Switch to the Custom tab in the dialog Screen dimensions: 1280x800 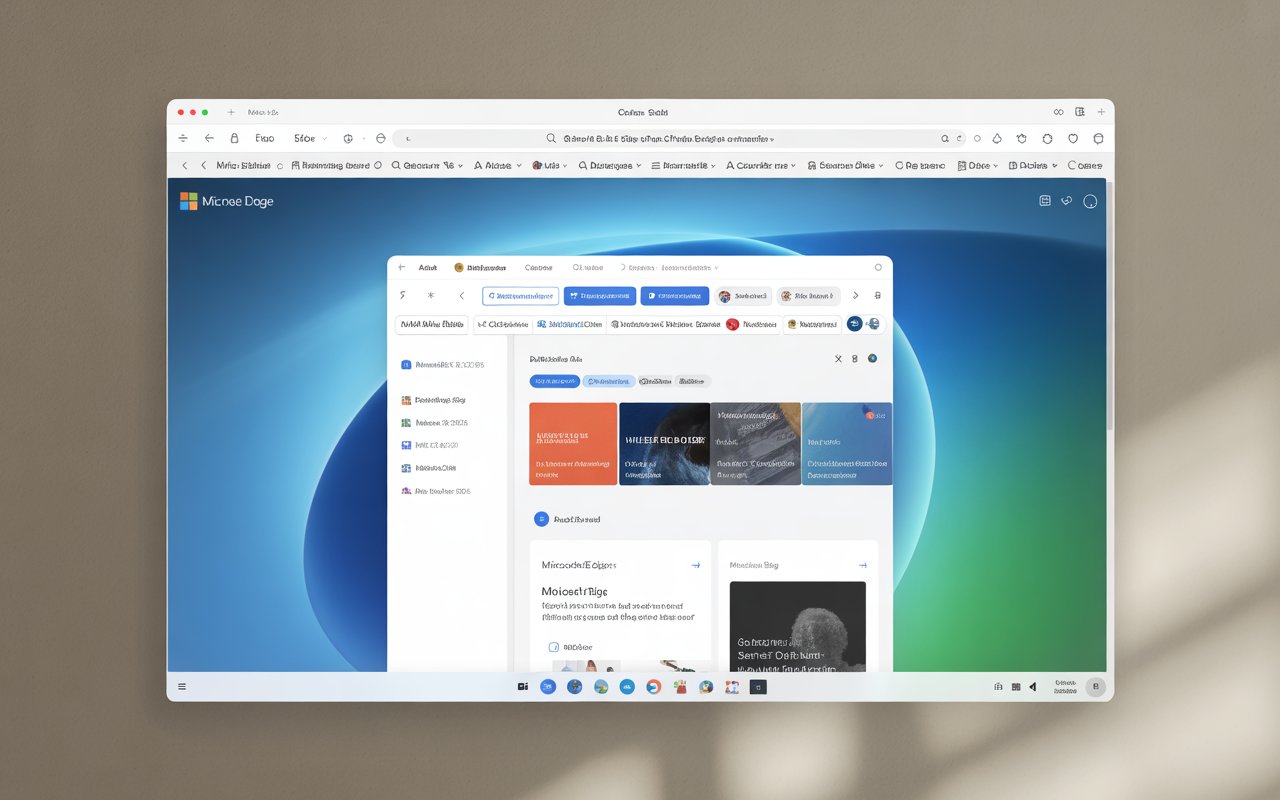click(538, 267)
